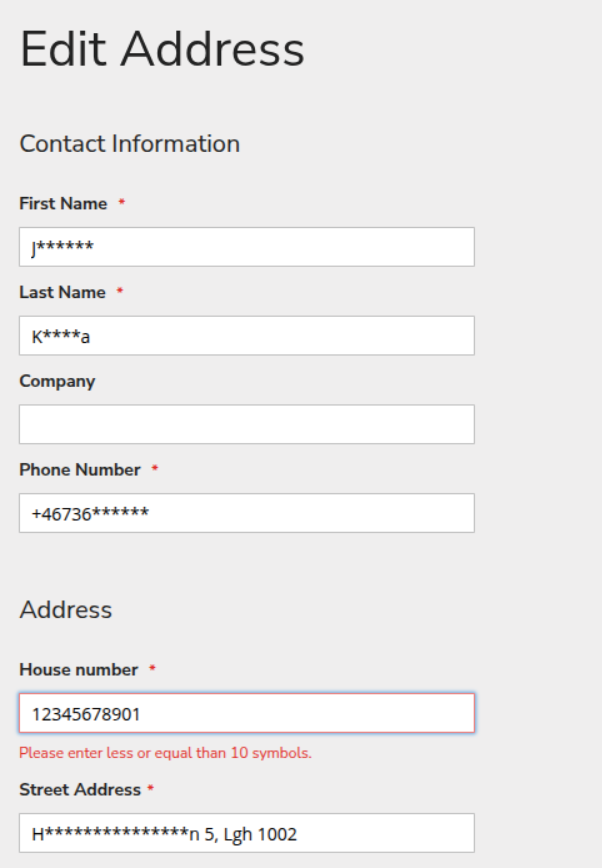Image resolution: width=602 pixels, height=868 pixels.
Task: Click the red asterisk beside First Name
Action: (122, 204)
